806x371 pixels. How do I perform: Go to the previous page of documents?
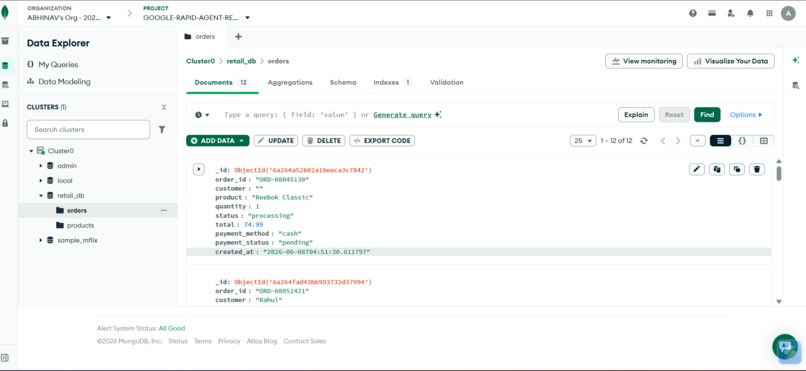point(663,141)
